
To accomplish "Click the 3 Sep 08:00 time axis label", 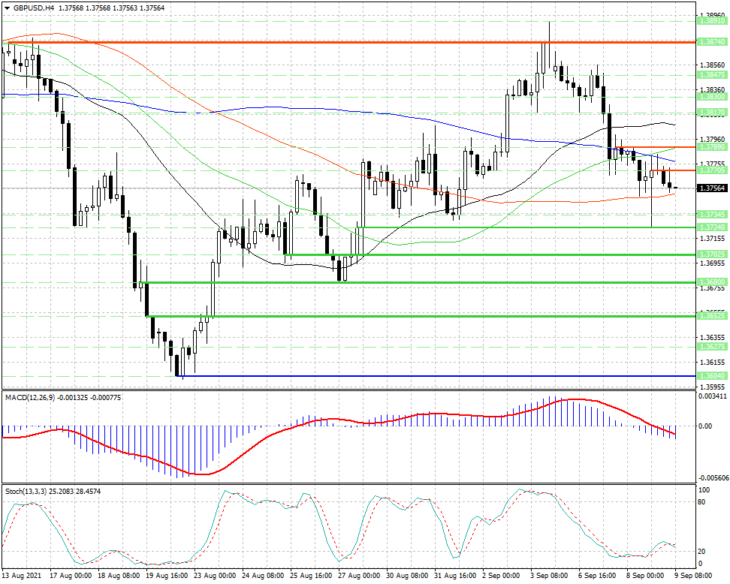I will 549,576.
